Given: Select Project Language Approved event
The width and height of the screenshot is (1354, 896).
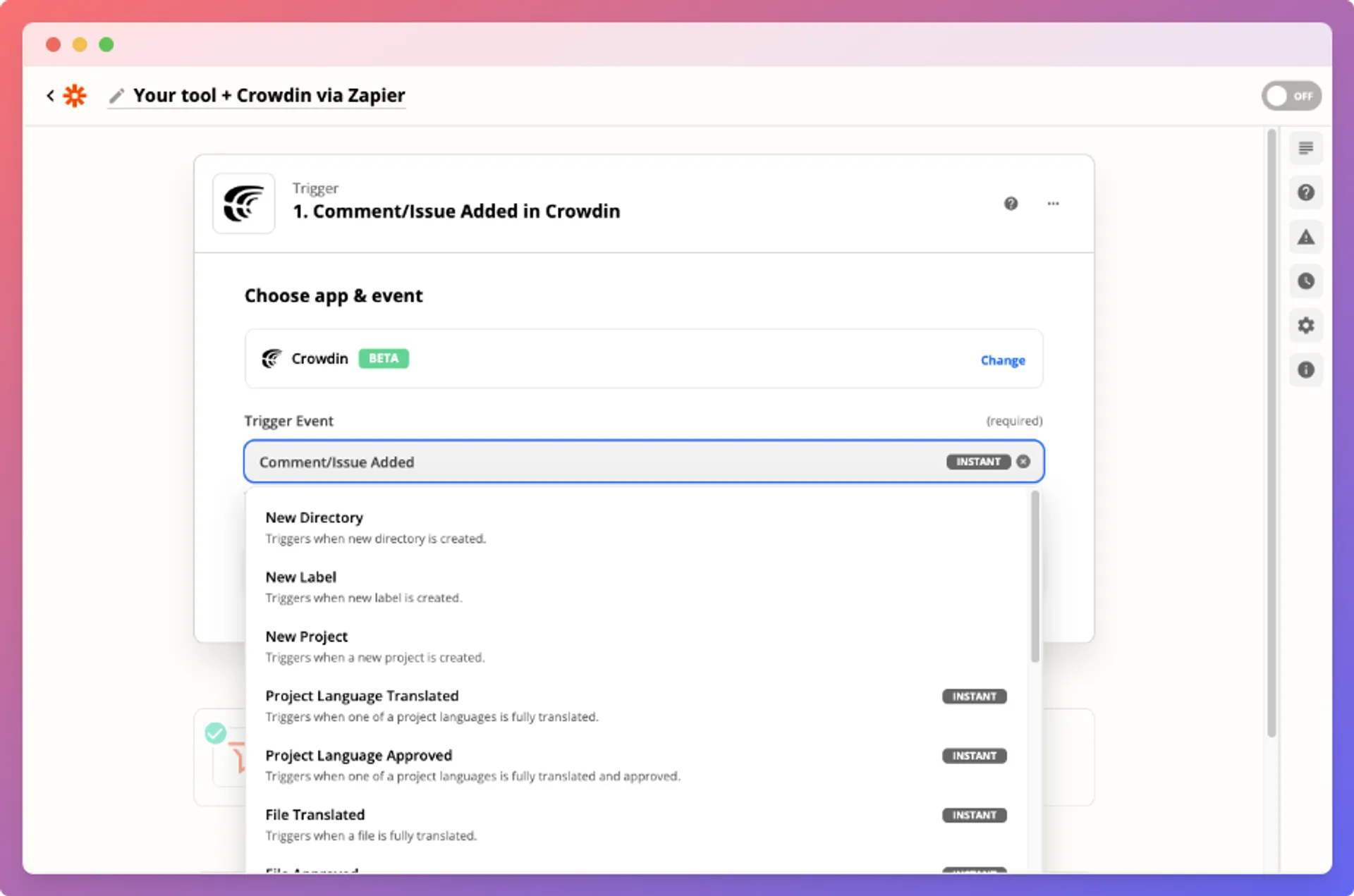Looking at the screenshot, I should click(x=636, y=765).
